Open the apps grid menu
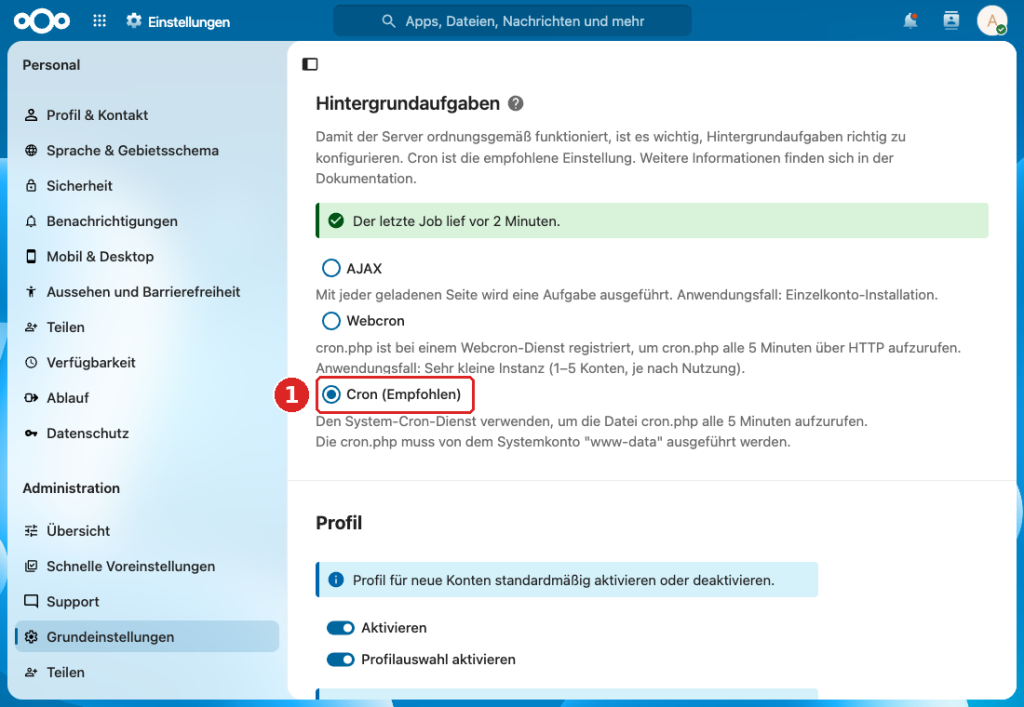This screenshot has width=1024, height=707. click(99, 21)
